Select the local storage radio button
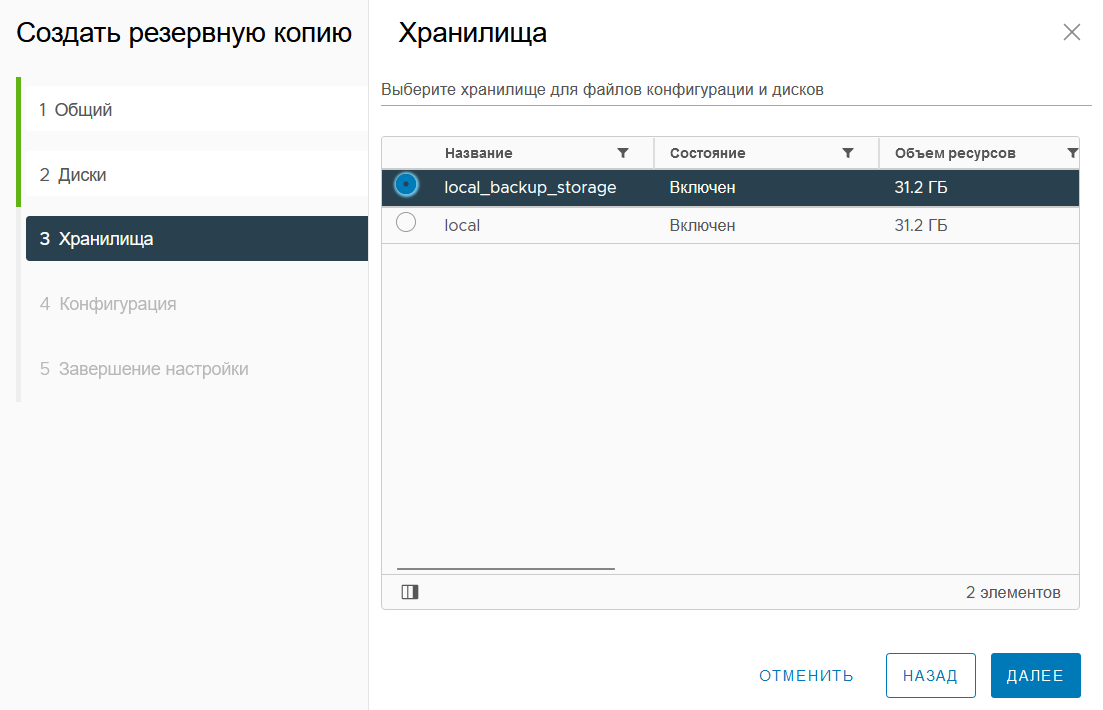The height and width of the screenshot is (710, 1103). pos(406,222)
